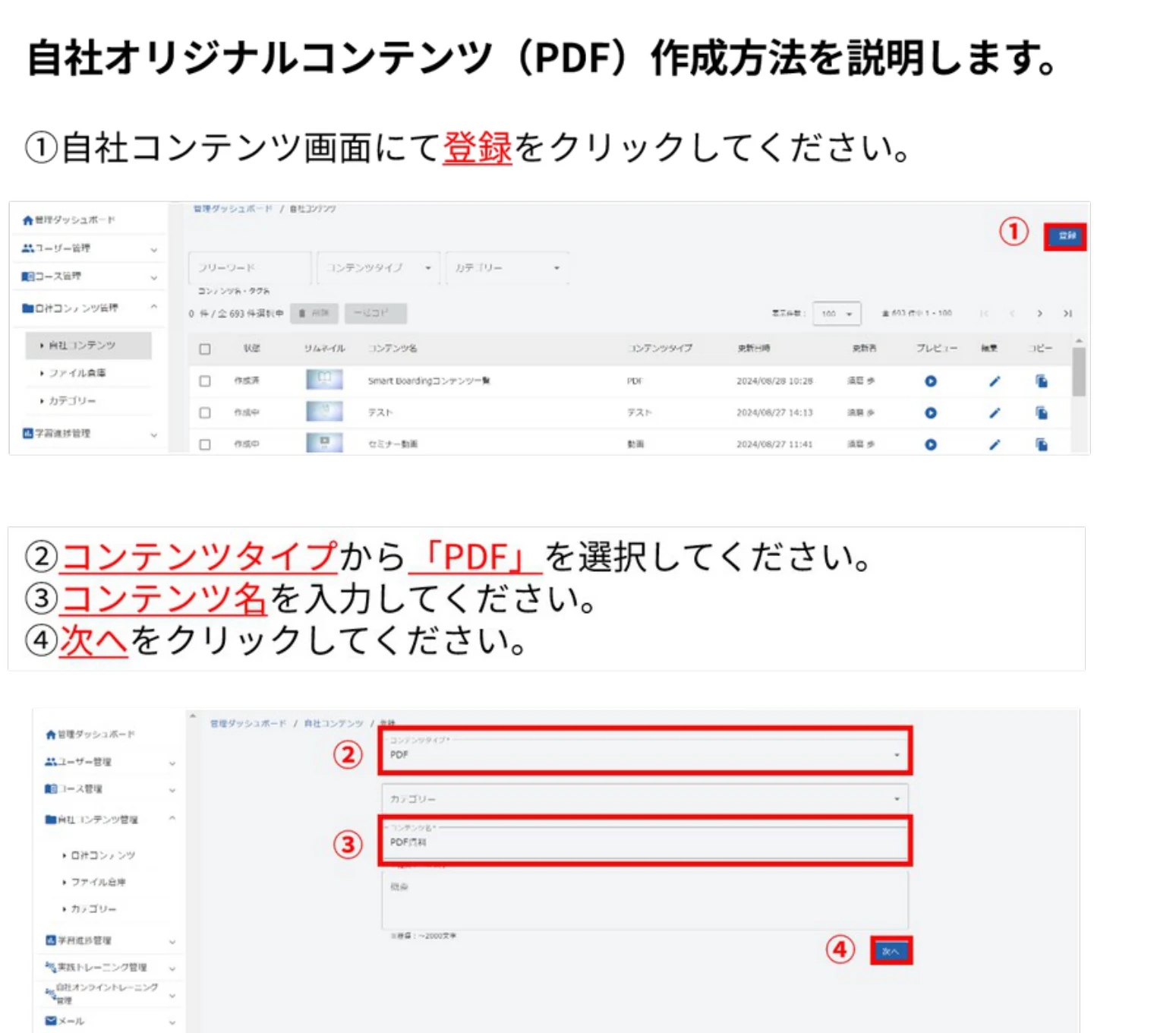The height and width of the screenshot is (1033, 1176).
Task: Click inside the 概要 text area
Action: click(x=645, y=899)
